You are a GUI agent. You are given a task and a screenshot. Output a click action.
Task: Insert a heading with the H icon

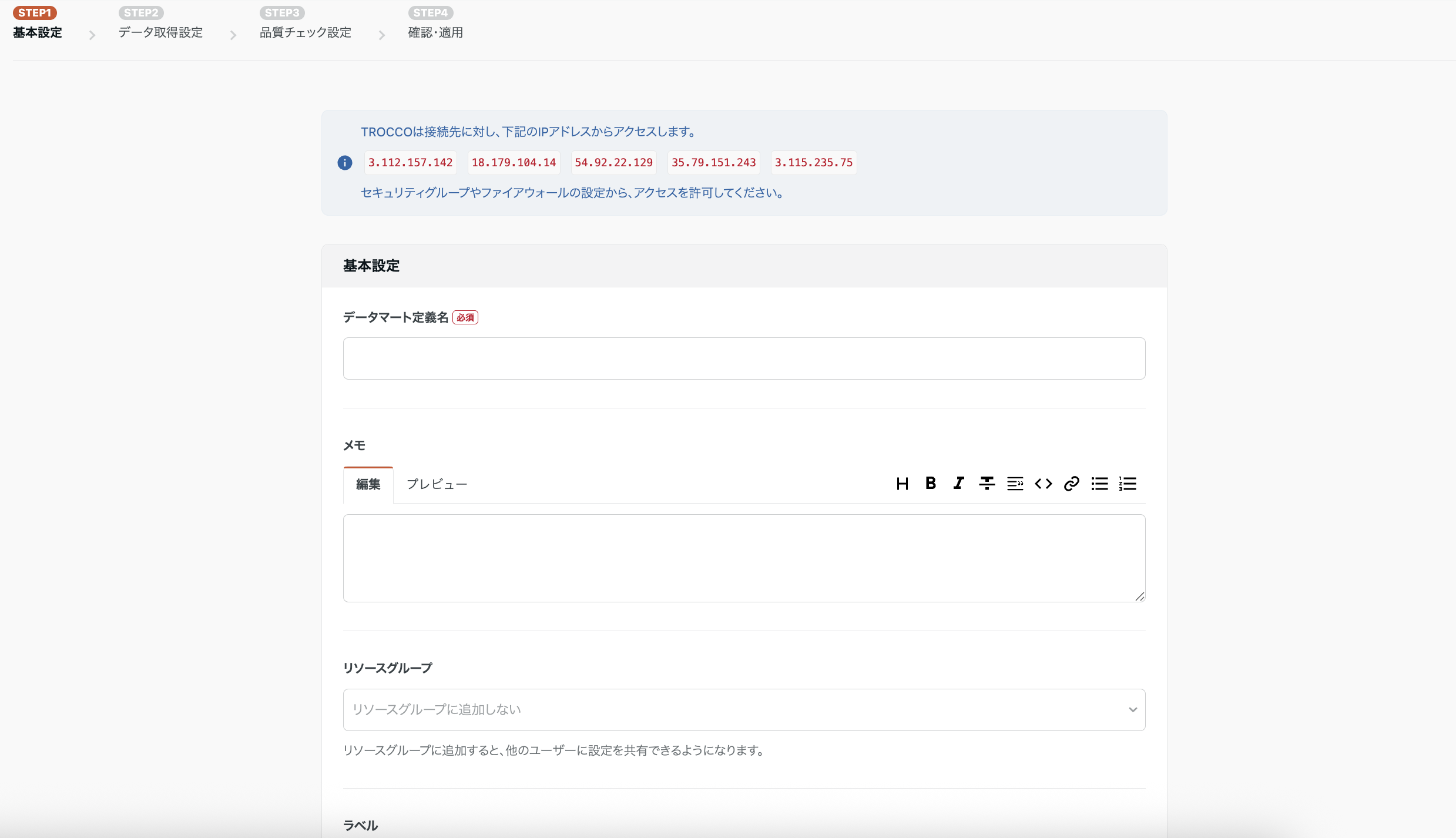point(903,484)
